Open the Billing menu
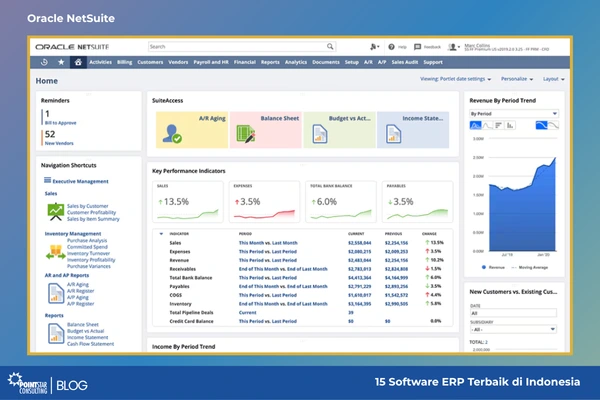 pos(124,62)
